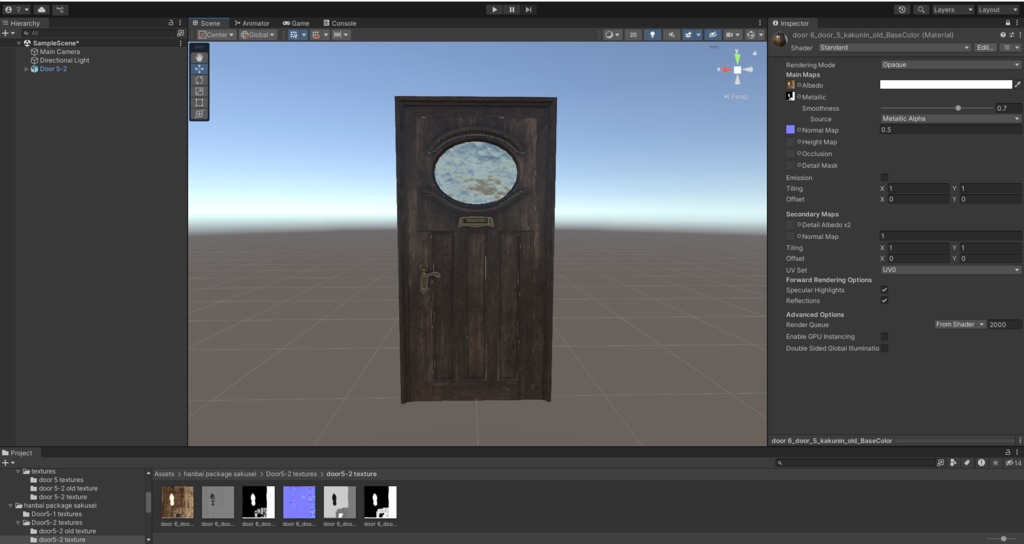Toggle scene lighting lightbulb icon
The width and height of the screenshot is (1024, 544).
[x=652, y=35]
